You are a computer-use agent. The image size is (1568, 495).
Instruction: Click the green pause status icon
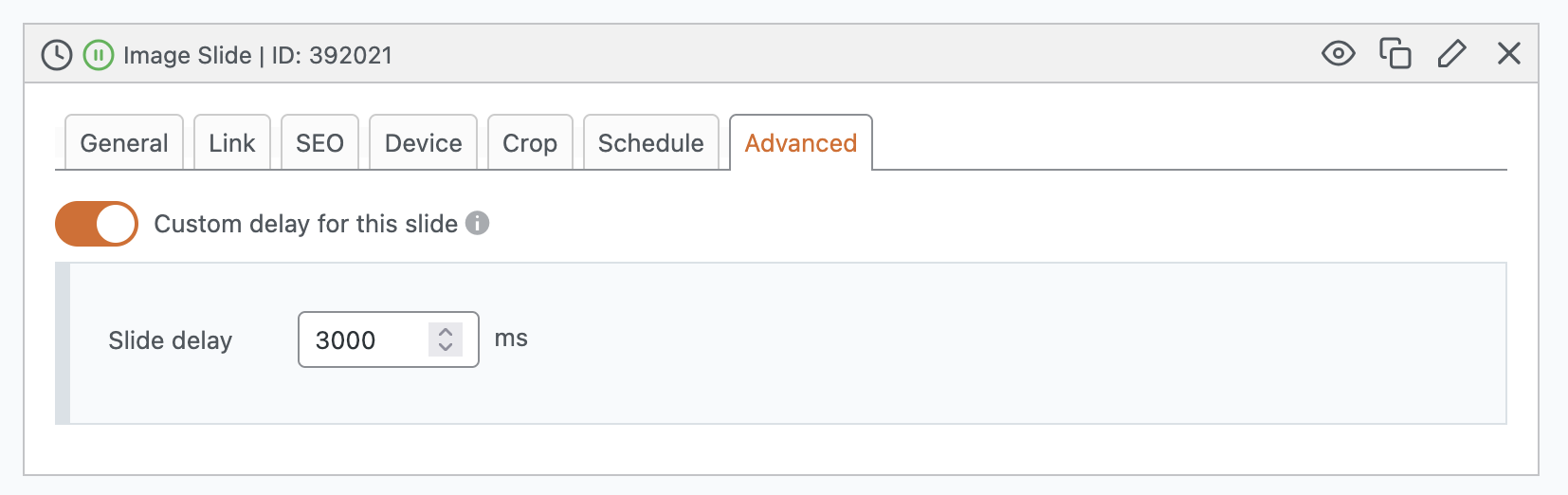99,55
